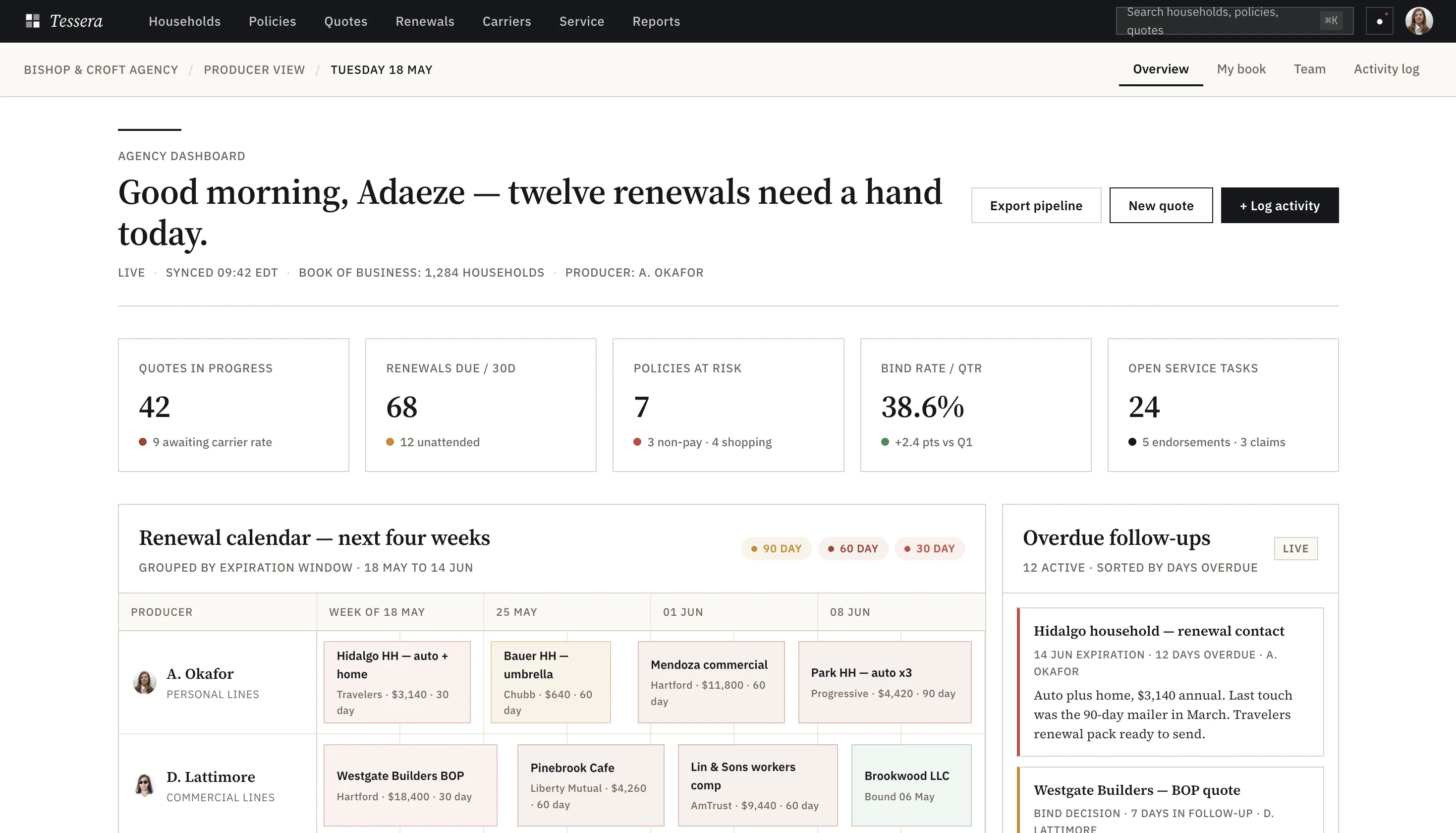Screen dimensions: 1456x833
Task: Go to Quotes in the top navigation
Action: (346, 21)
